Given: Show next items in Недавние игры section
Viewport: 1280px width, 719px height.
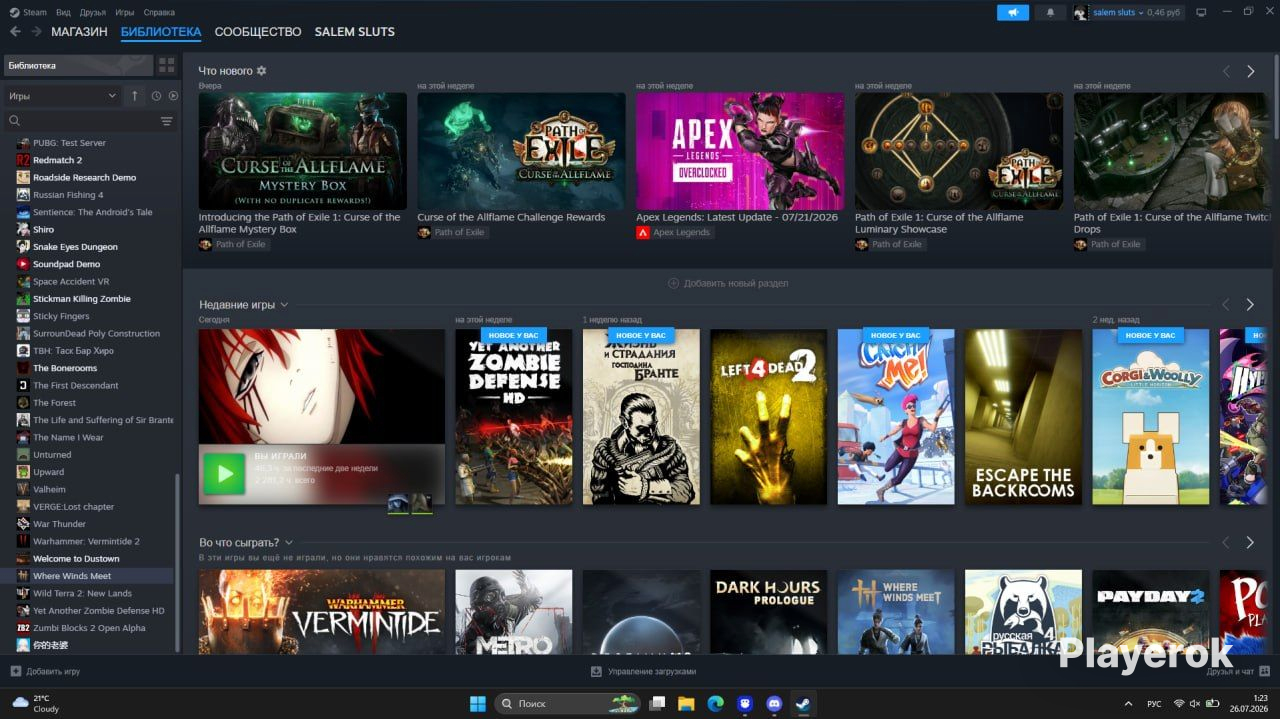Looking at the screenshot, I should (1250, 304).
